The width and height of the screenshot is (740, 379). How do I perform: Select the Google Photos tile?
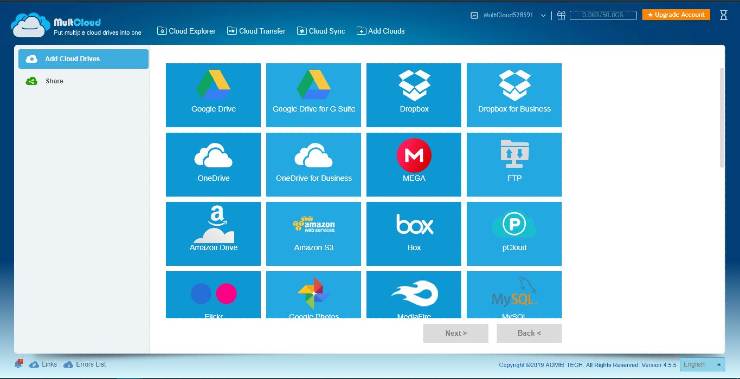pyautogui.click(x=313, y=295)
